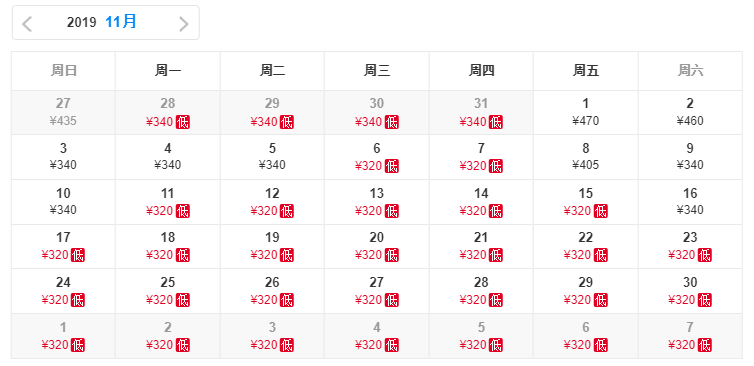Click the low-price badge on November 15
Screen dimensions: 754x366
point(600,211)
